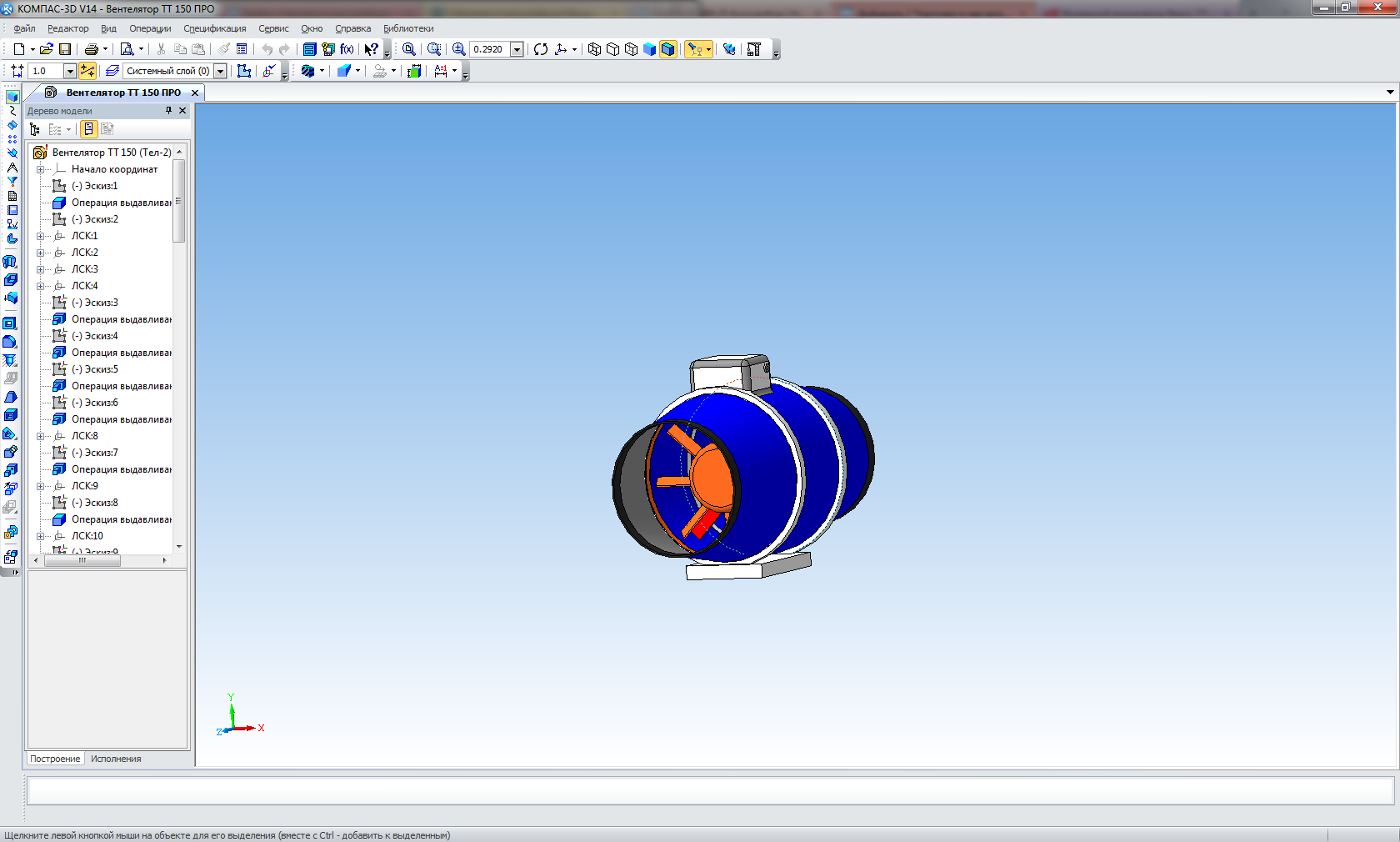Open the Спецификация menu
1400x842 pixels.
pos(215,28)
